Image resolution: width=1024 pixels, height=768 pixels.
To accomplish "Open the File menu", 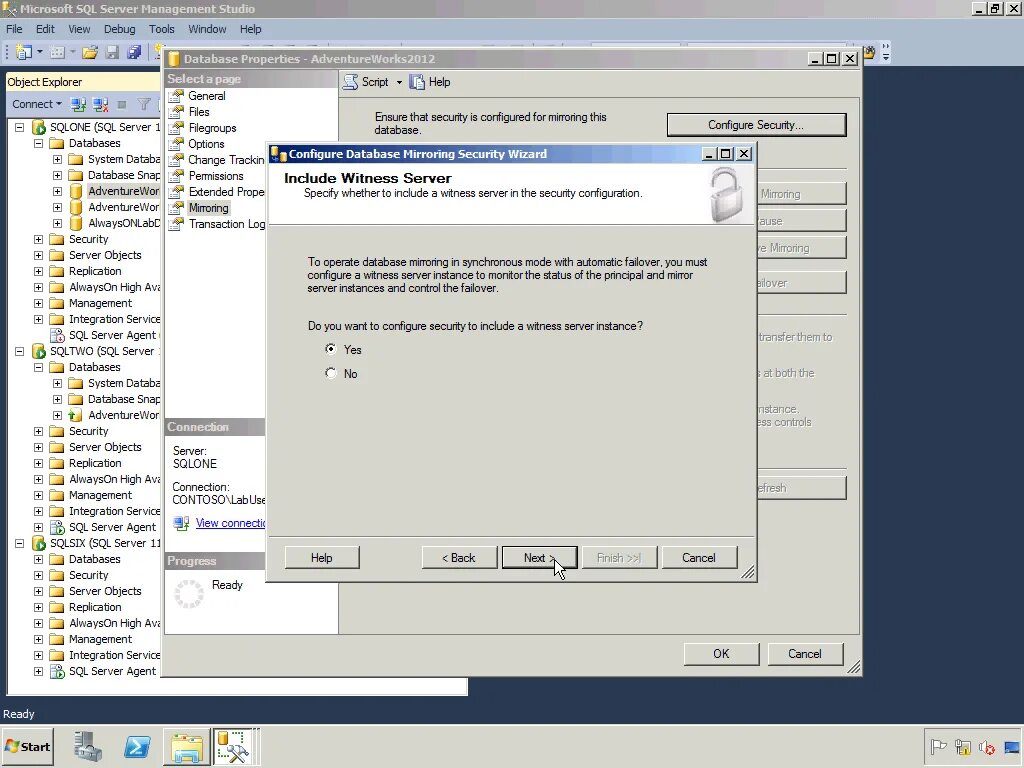I will click(x=14, y=29).
